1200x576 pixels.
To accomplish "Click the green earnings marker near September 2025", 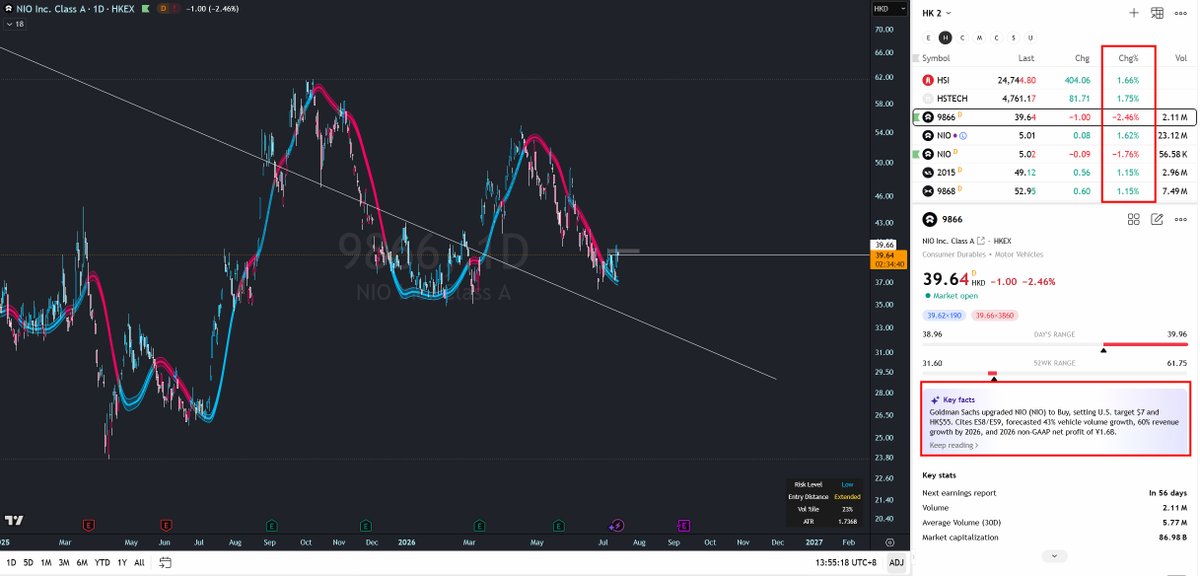I will (272, 524).
